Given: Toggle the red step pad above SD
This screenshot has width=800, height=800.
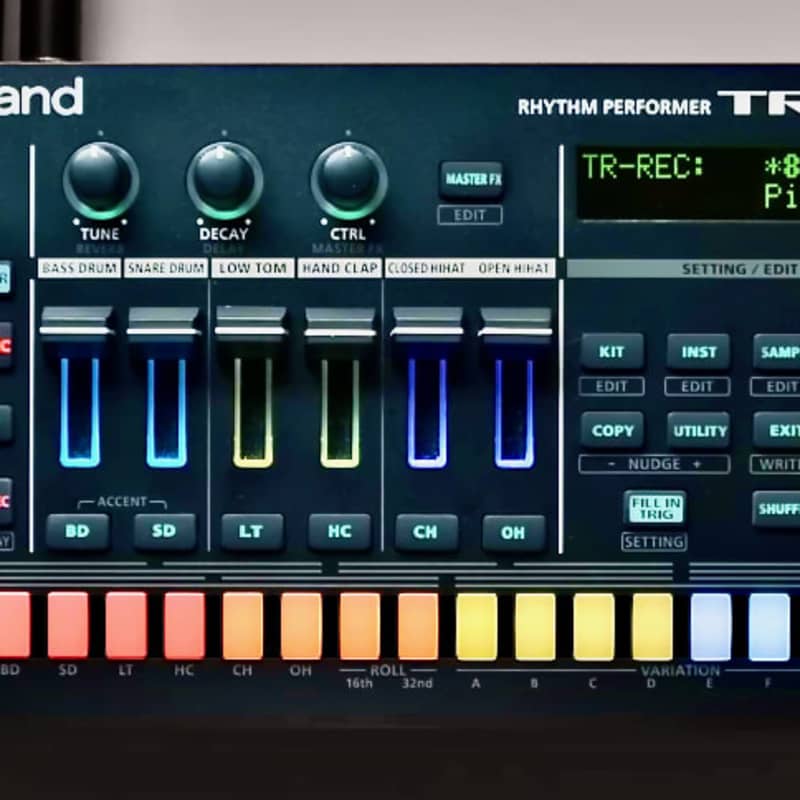Looking at the screenshot, I should click(68, 625).
